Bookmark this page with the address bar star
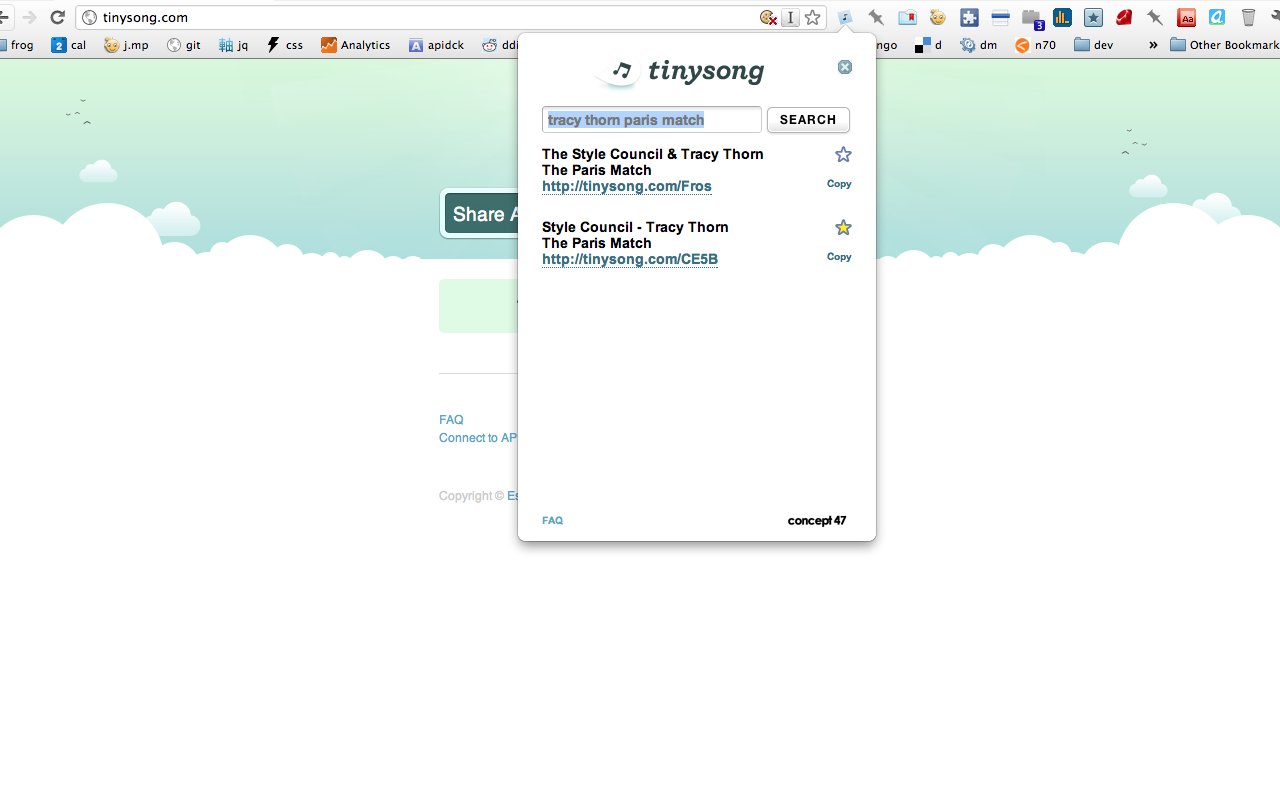 pos(813,17)
